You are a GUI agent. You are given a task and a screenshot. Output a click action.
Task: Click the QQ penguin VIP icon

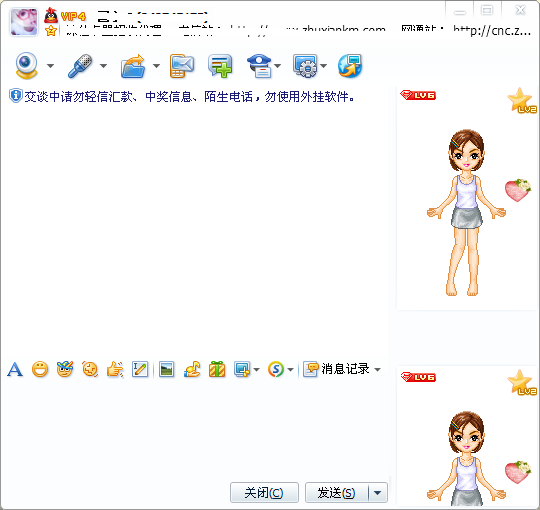point(51,15)
